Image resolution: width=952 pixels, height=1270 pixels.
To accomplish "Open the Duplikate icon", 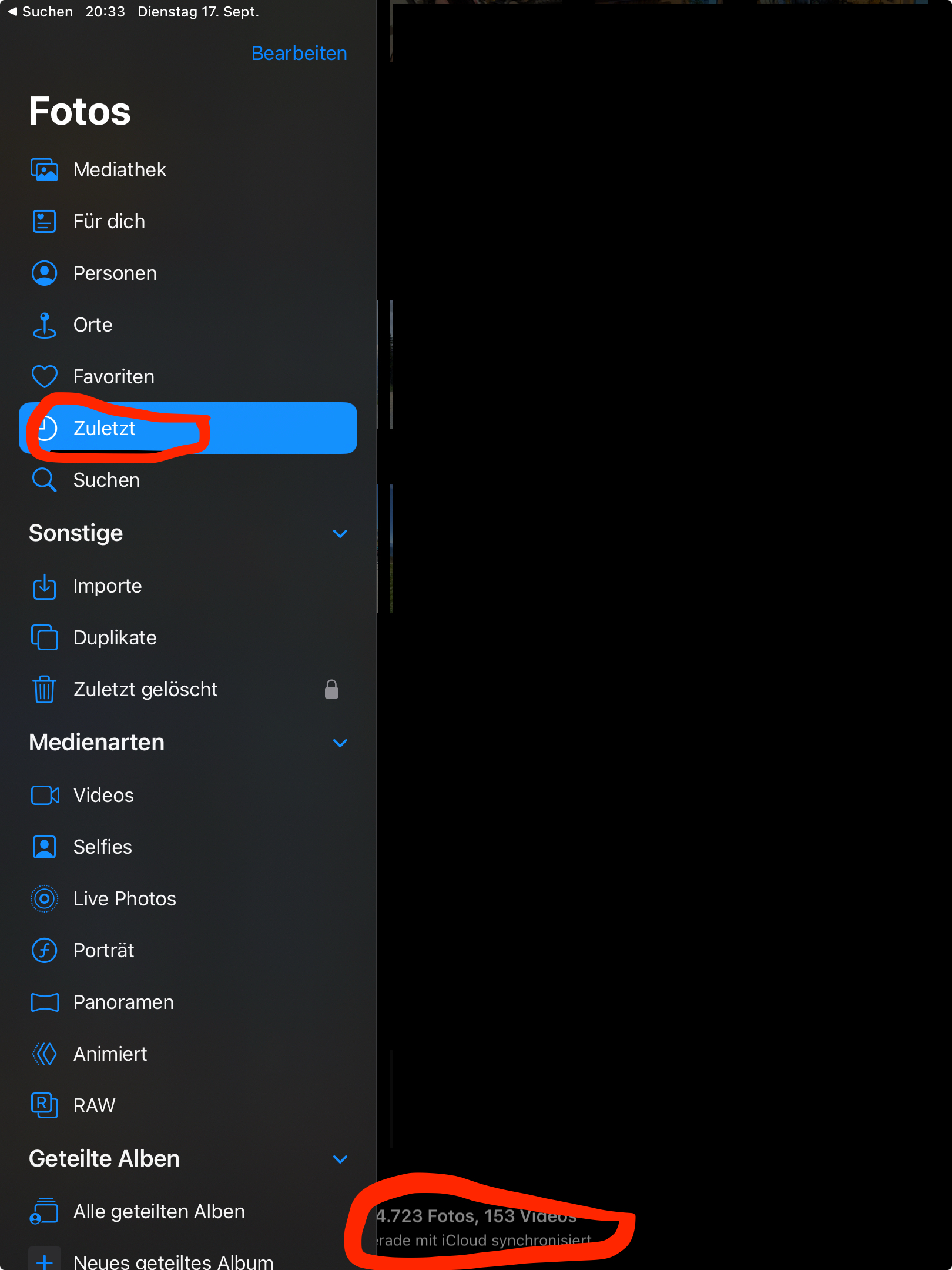I will tap(45, 638).
